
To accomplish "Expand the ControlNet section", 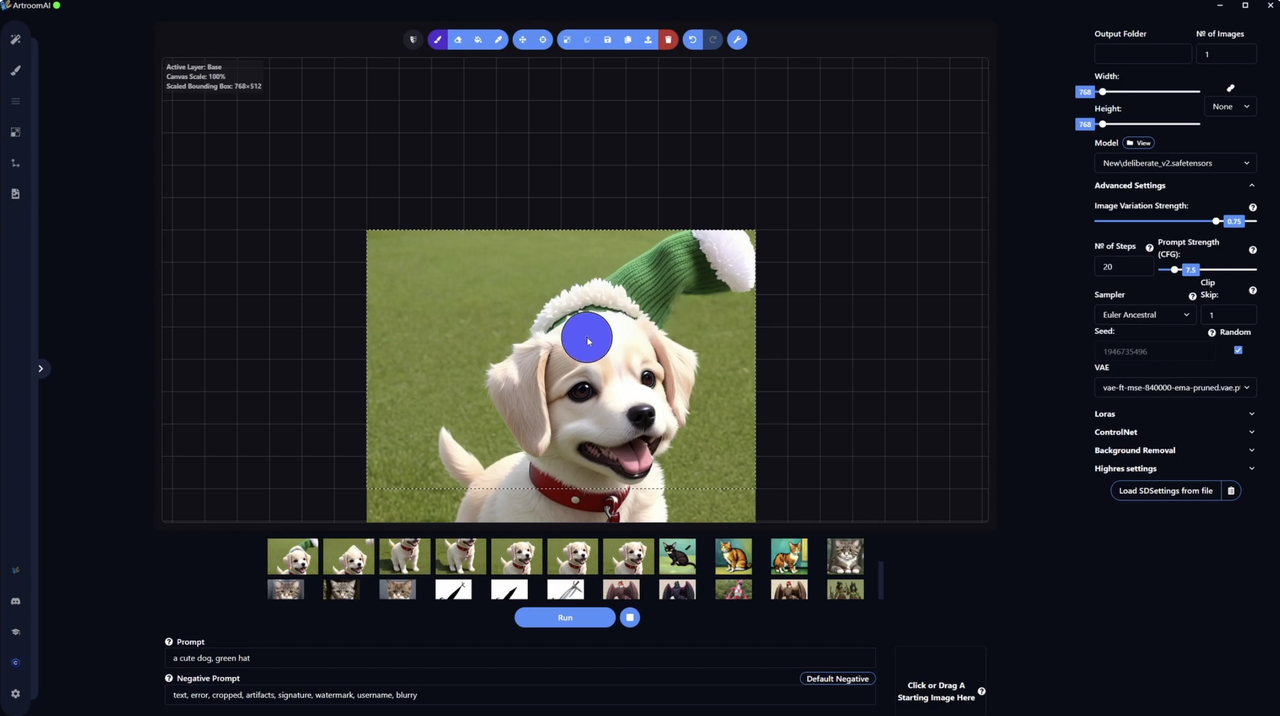I will (1175, 431).
